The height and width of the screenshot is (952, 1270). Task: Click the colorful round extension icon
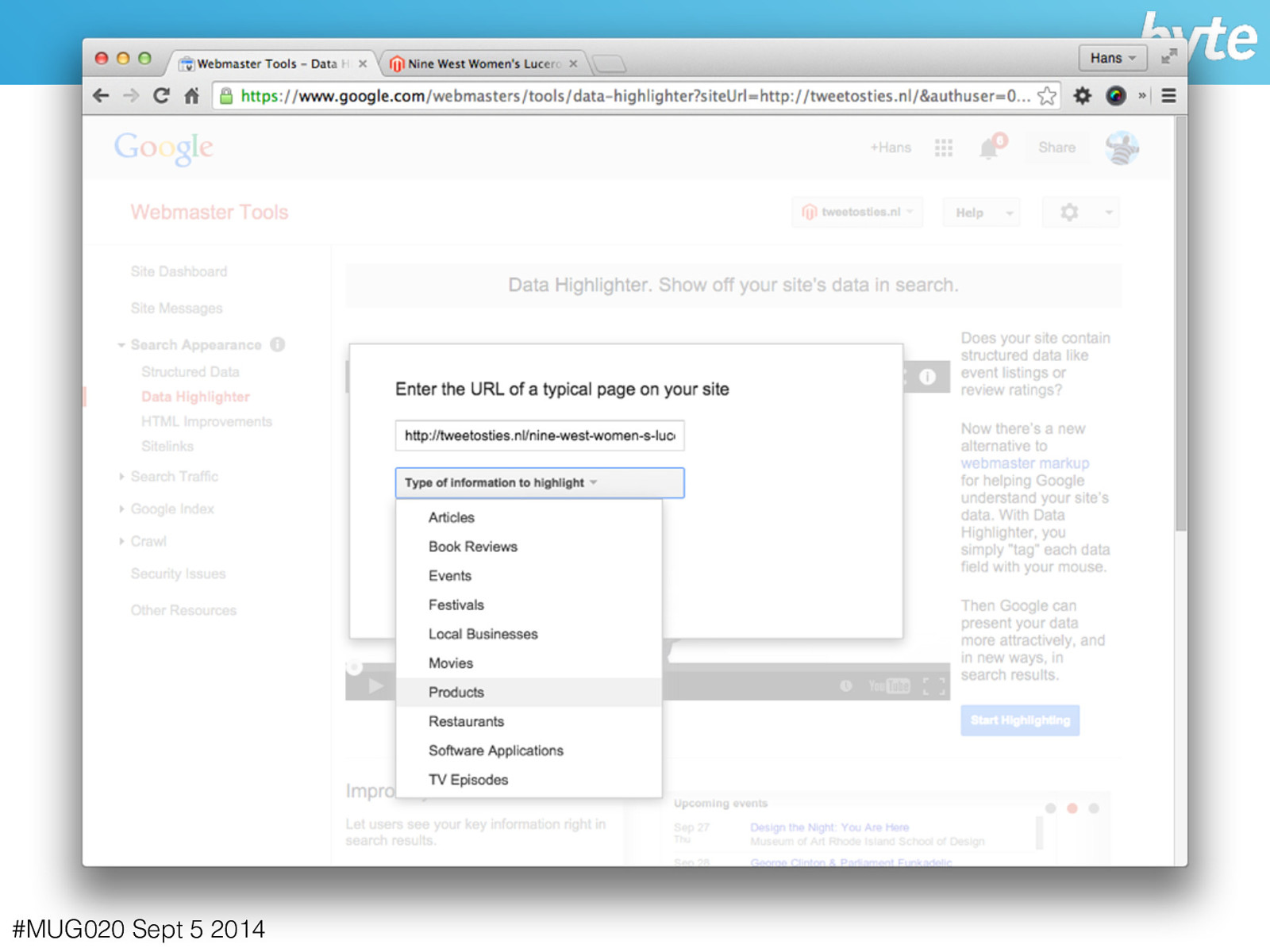tap(1116, 96)
